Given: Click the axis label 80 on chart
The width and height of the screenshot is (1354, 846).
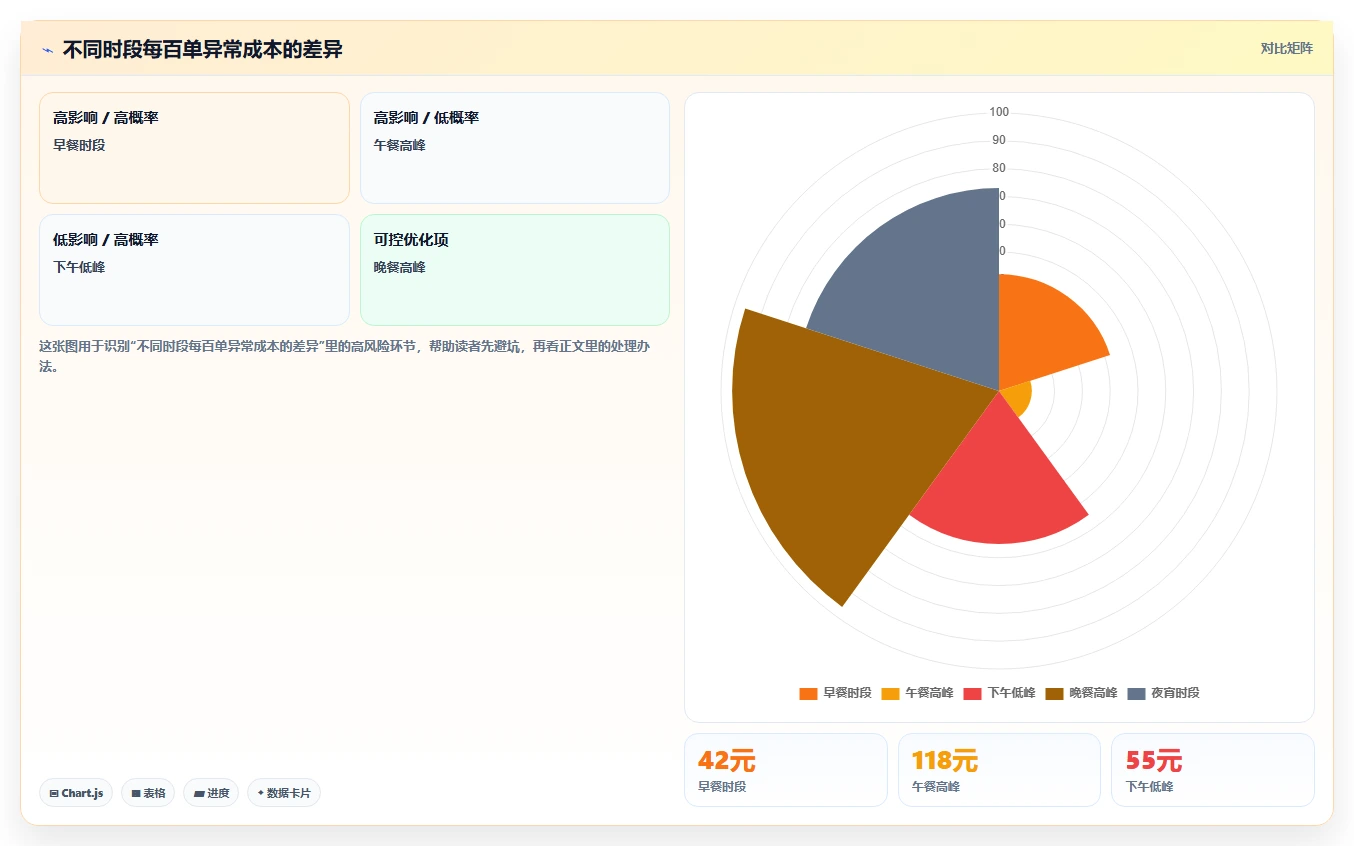Looking at the screenshot, I should click(x=999, y=168).
